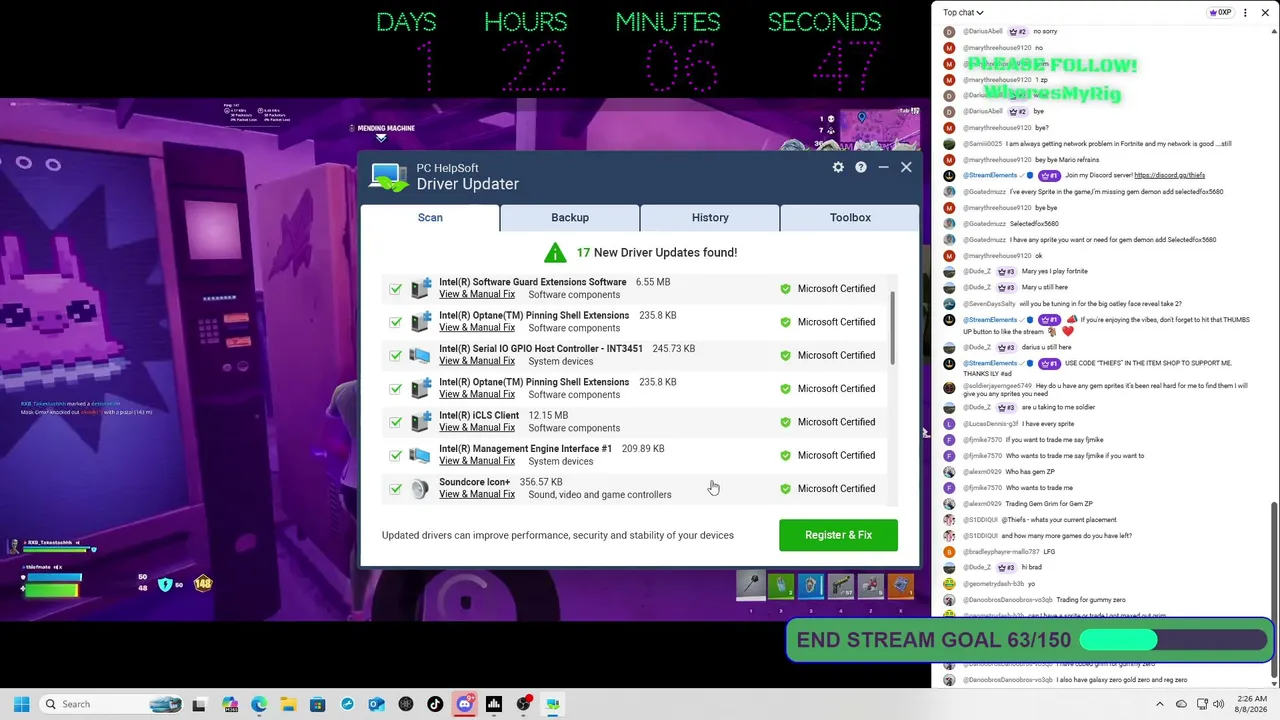Image resolution: width=1280 pixels, height=720 pixels.
Task: Click the Intel iCLS Client device icon
Action: point(421,422)
